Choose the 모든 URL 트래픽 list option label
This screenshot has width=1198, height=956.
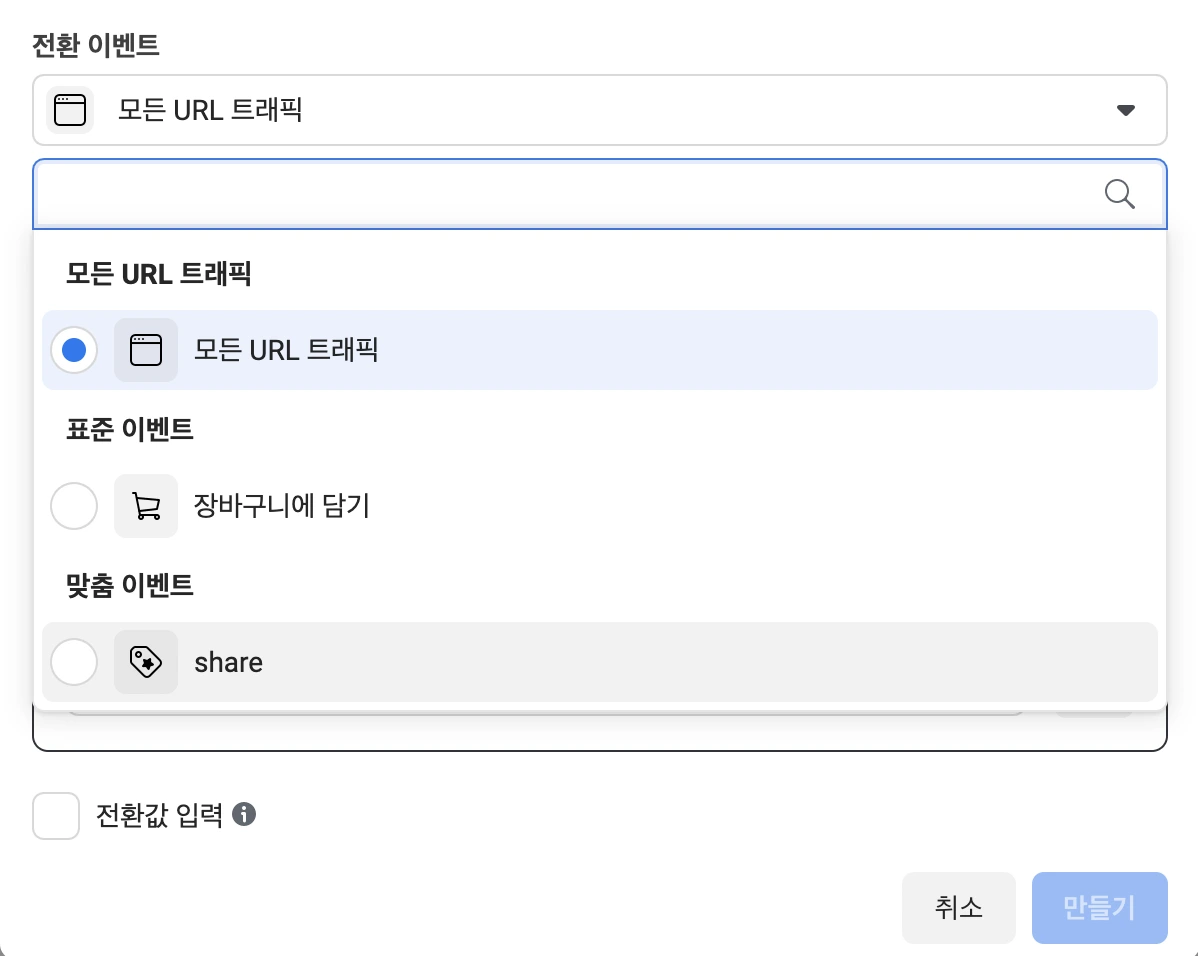coord(286,350)
